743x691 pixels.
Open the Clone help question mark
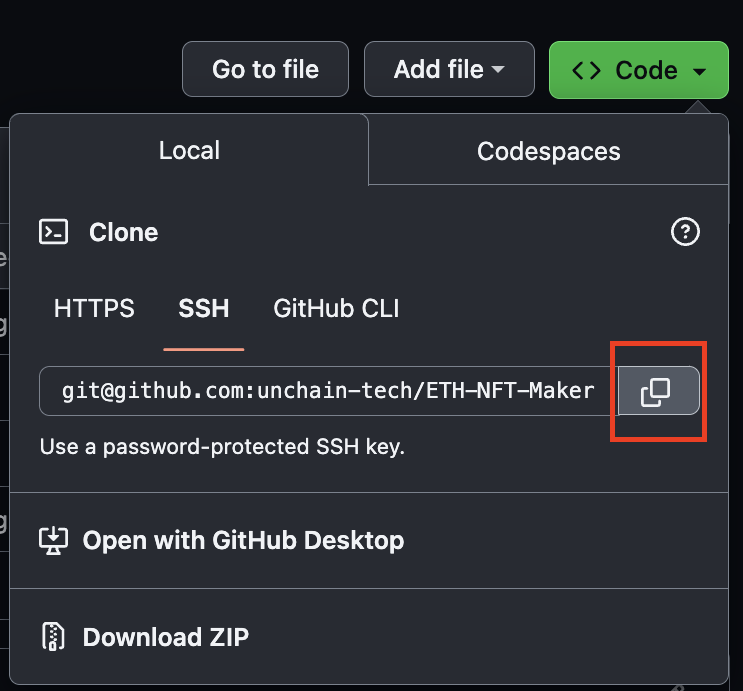pos(685,232)
